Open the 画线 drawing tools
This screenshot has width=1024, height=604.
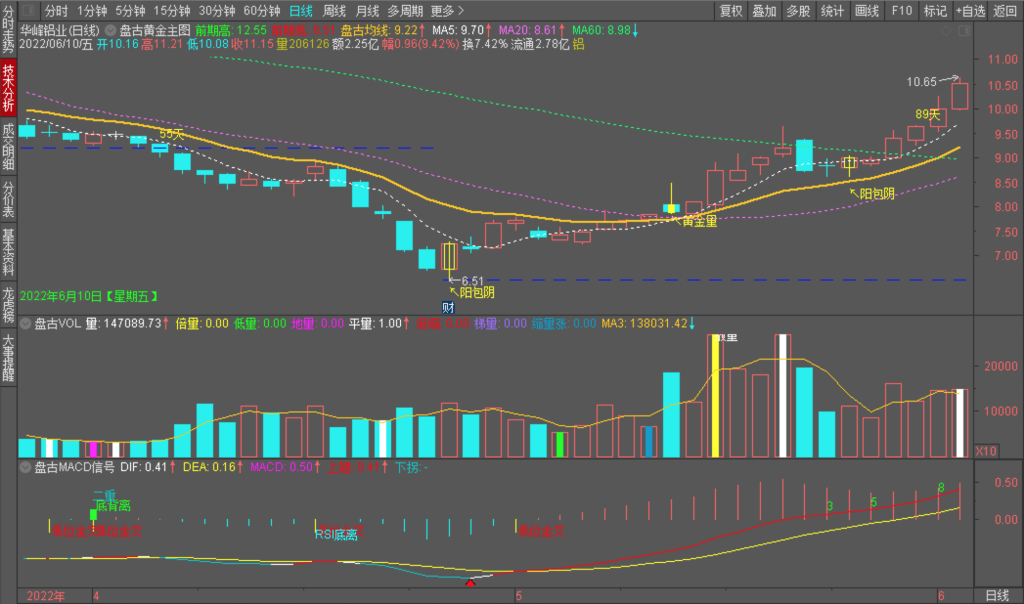pos(867,11)
